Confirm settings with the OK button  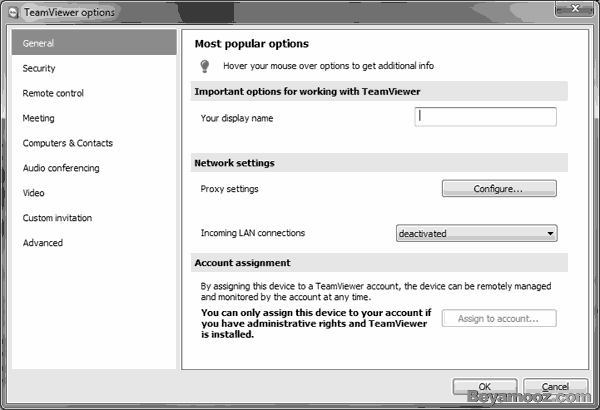pyautogui.click(x=484, y=387)
